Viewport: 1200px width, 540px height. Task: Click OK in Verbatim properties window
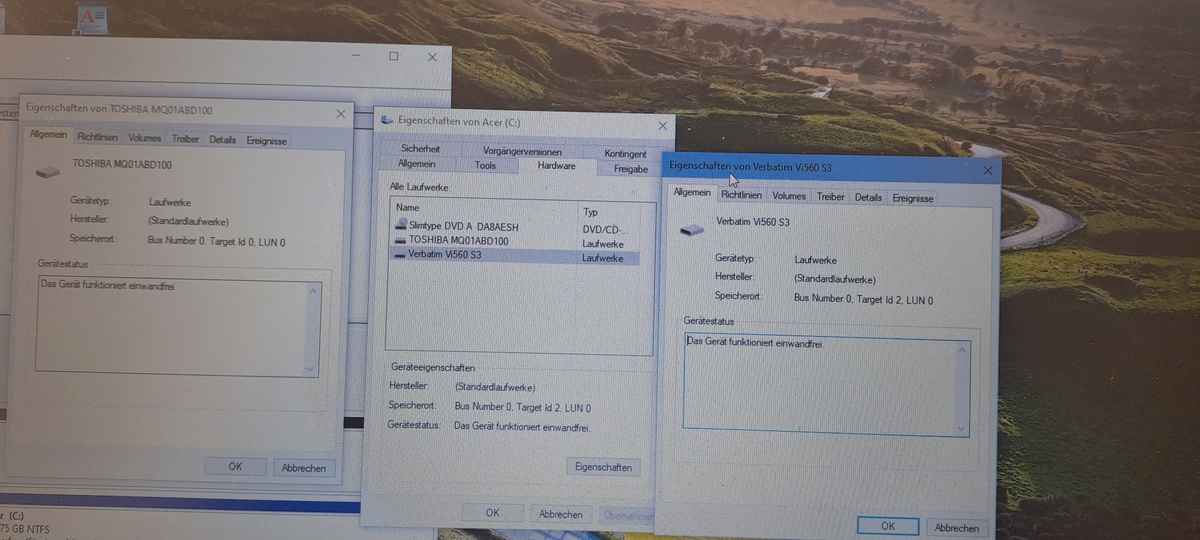tap(888, 526)
